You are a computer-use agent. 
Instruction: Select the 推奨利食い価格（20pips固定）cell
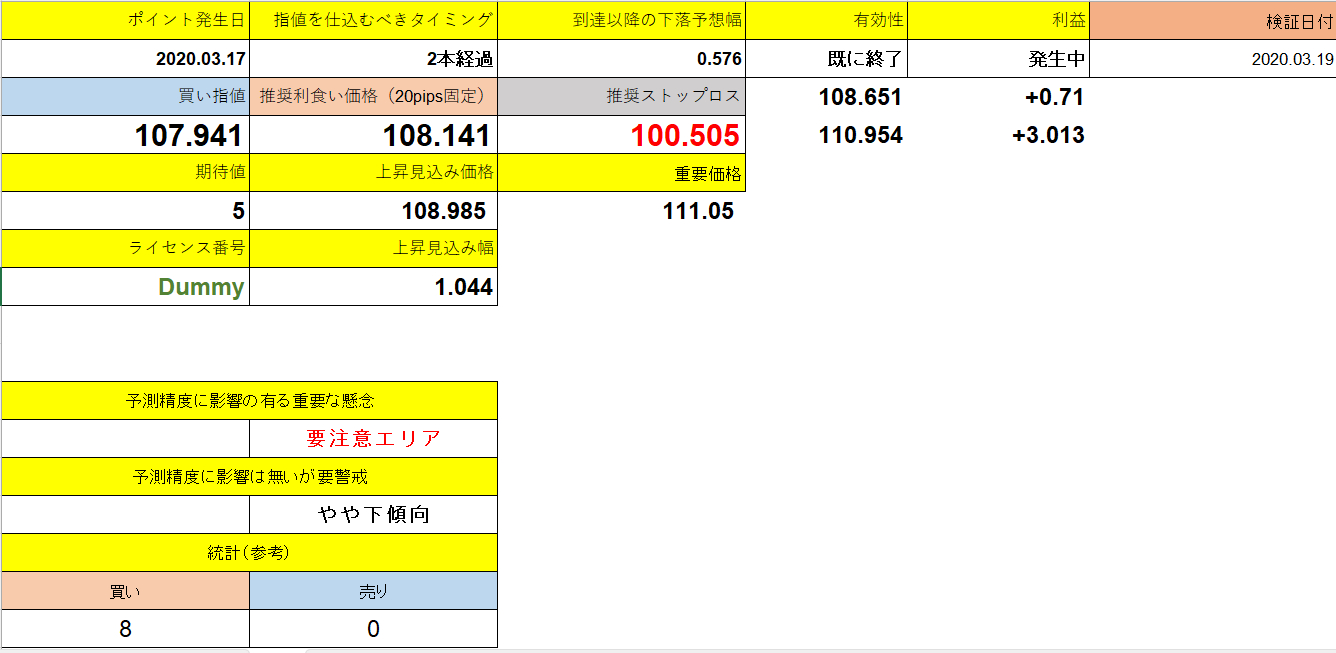pyautogui.click(x=375, y=96)
